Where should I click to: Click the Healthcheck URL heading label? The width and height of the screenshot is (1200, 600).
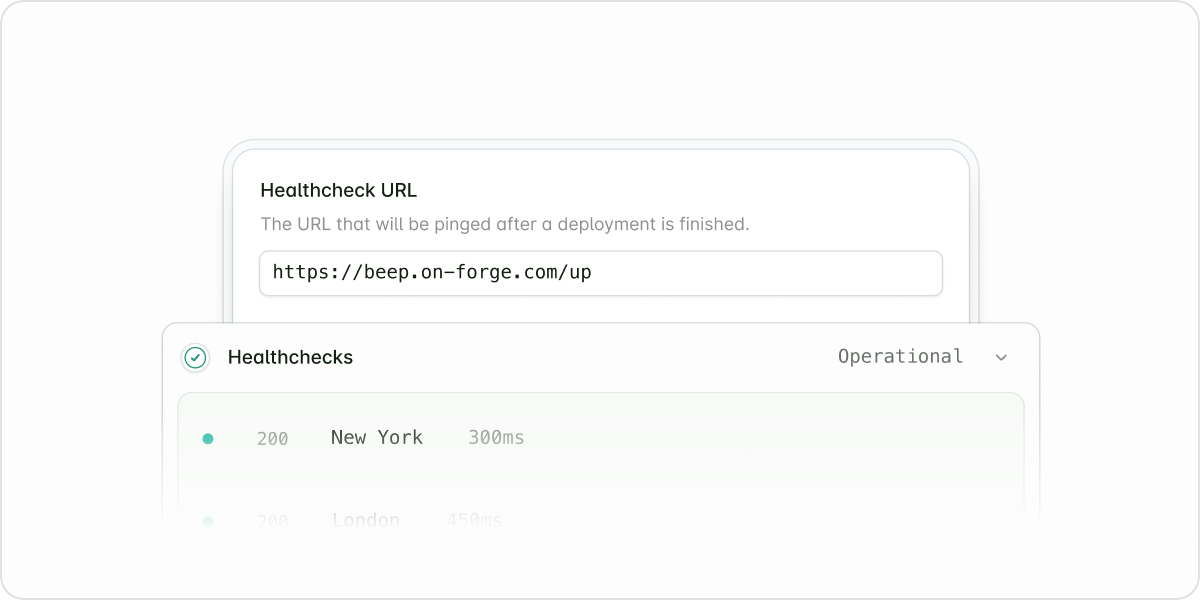pyautogui.click(x=338, y=190)
